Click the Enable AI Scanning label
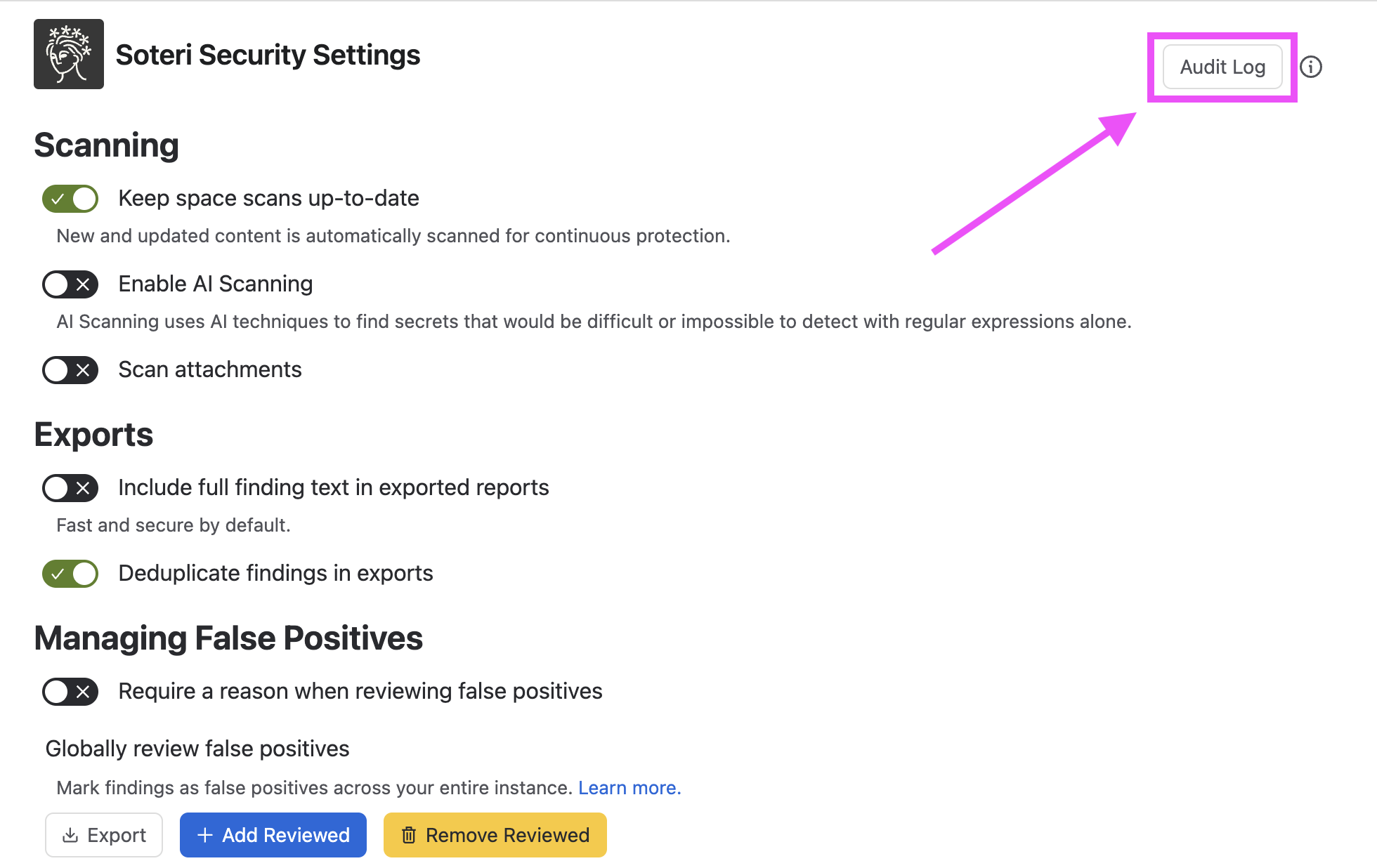 coord(216,284)
